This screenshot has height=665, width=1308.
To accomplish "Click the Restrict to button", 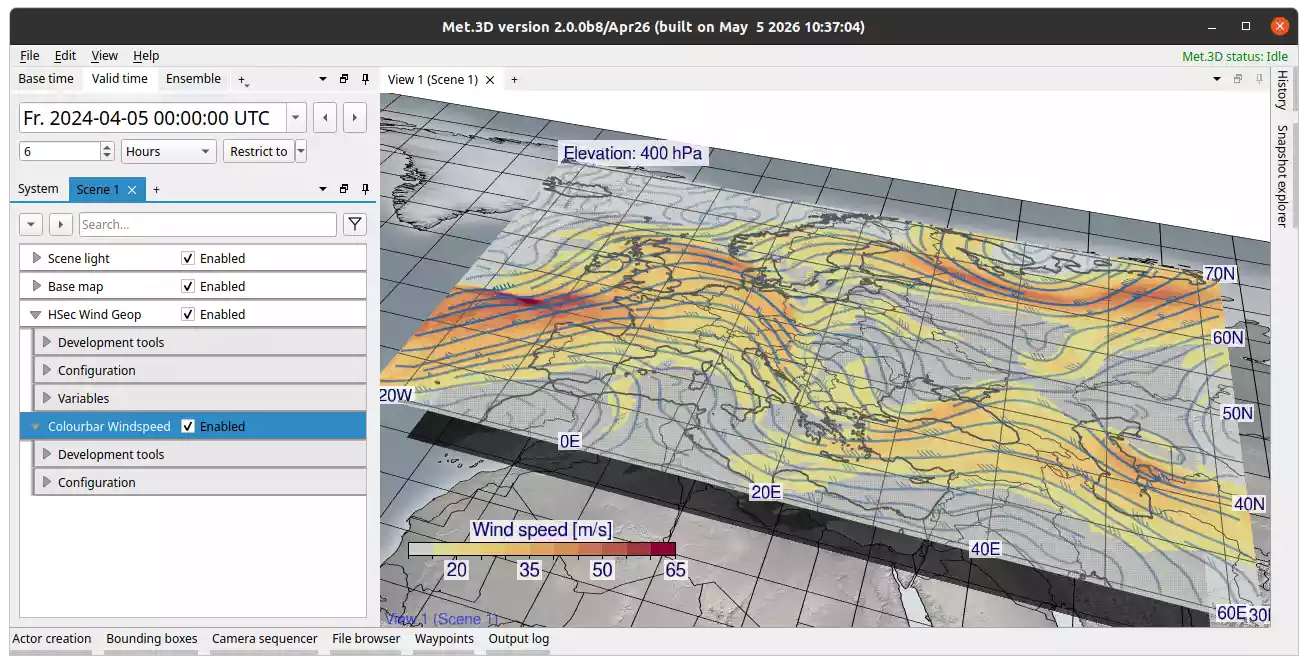I will coord(258,152).
